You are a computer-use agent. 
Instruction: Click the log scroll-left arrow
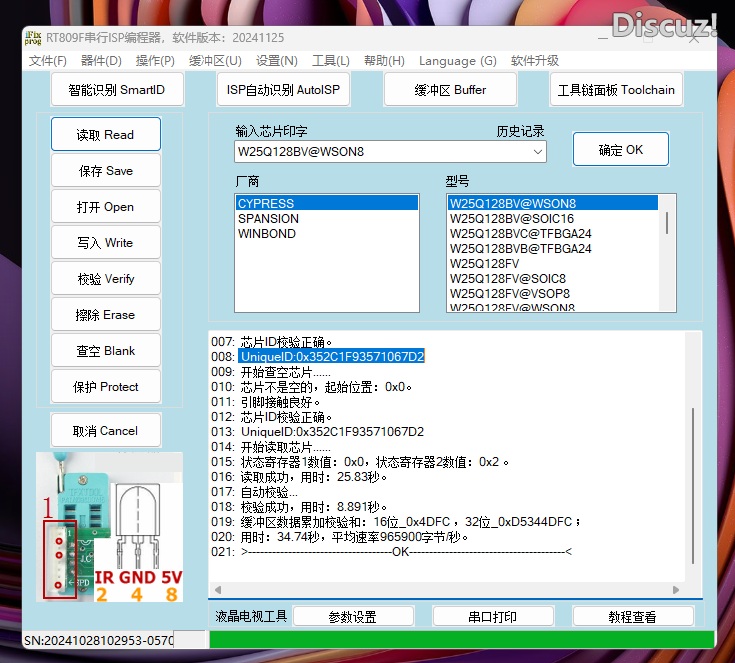tap(218, 590)
